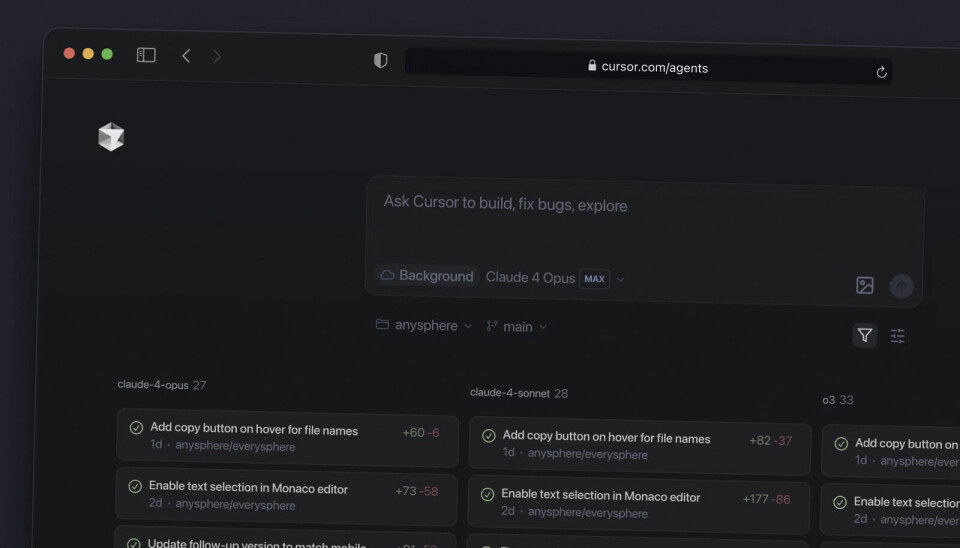Attach an image using picture icon
960x548 pixels.
coord(864,285)
